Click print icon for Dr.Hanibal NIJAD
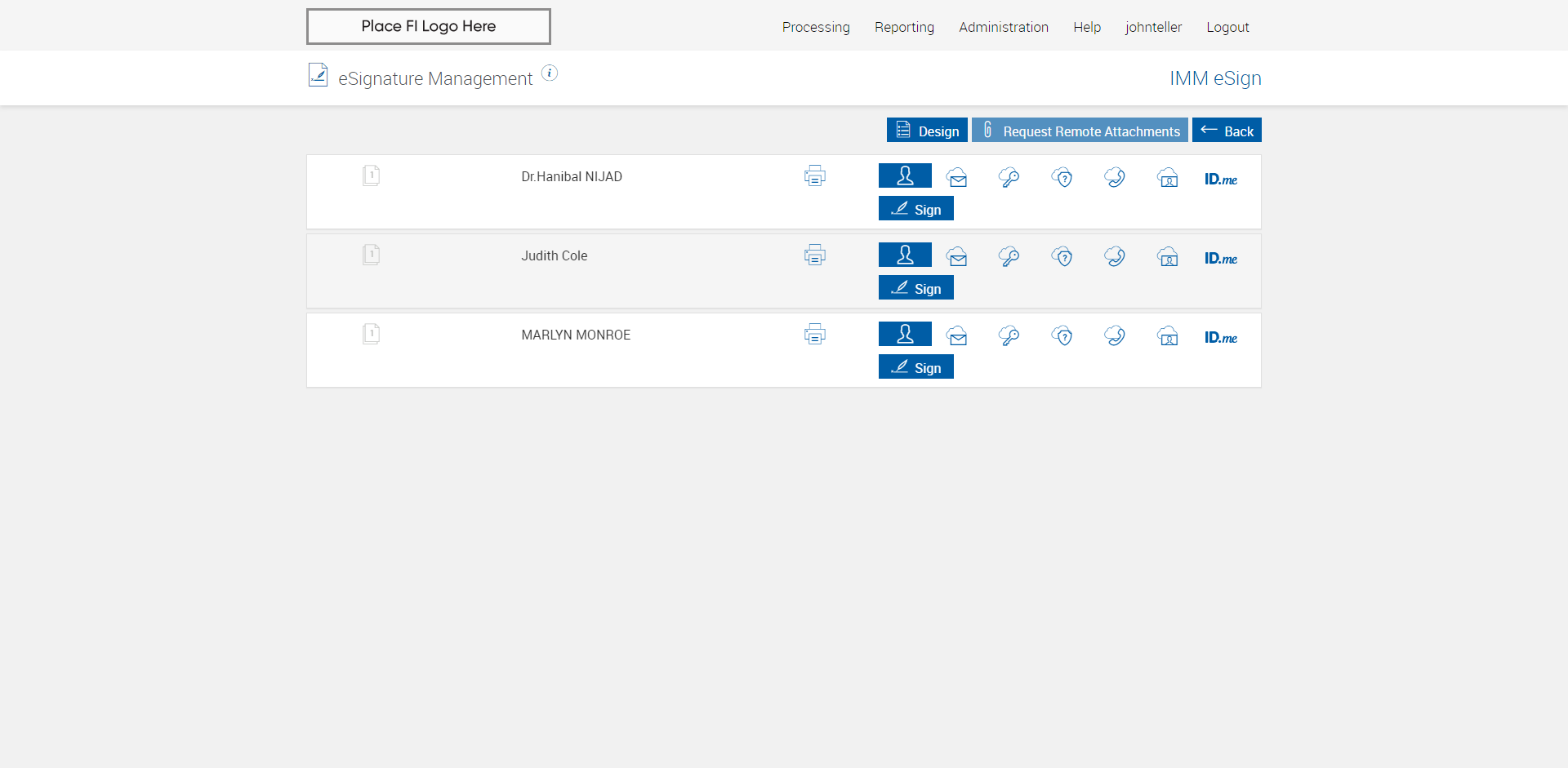Screen dimensions: 1568x768 814,175
